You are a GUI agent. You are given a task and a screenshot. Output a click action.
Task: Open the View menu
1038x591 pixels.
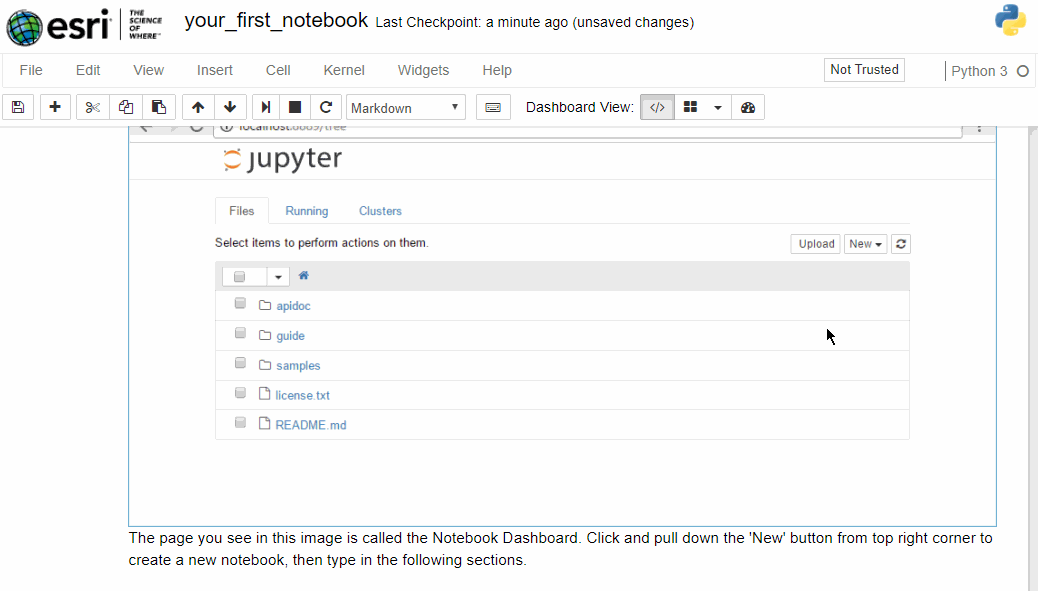click(148, 70)
